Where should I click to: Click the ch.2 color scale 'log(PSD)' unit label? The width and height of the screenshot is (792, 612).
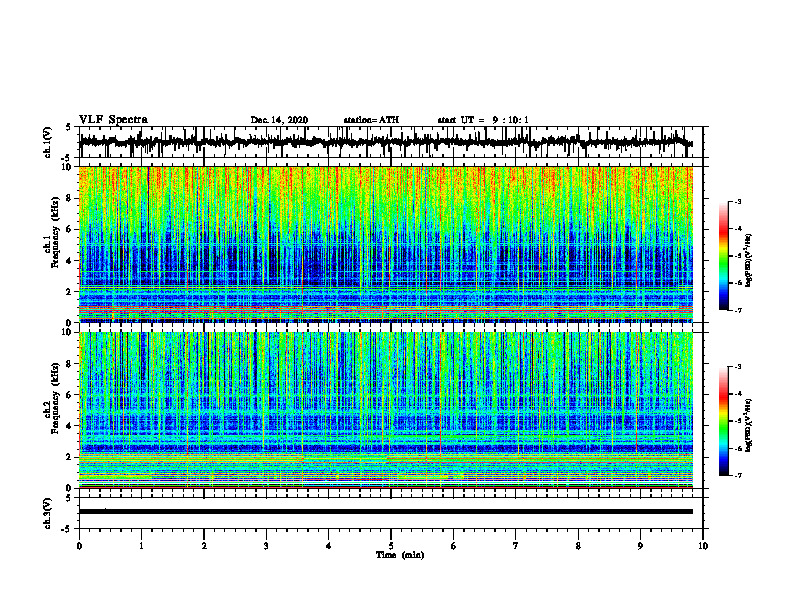click(x=749, y=425)
